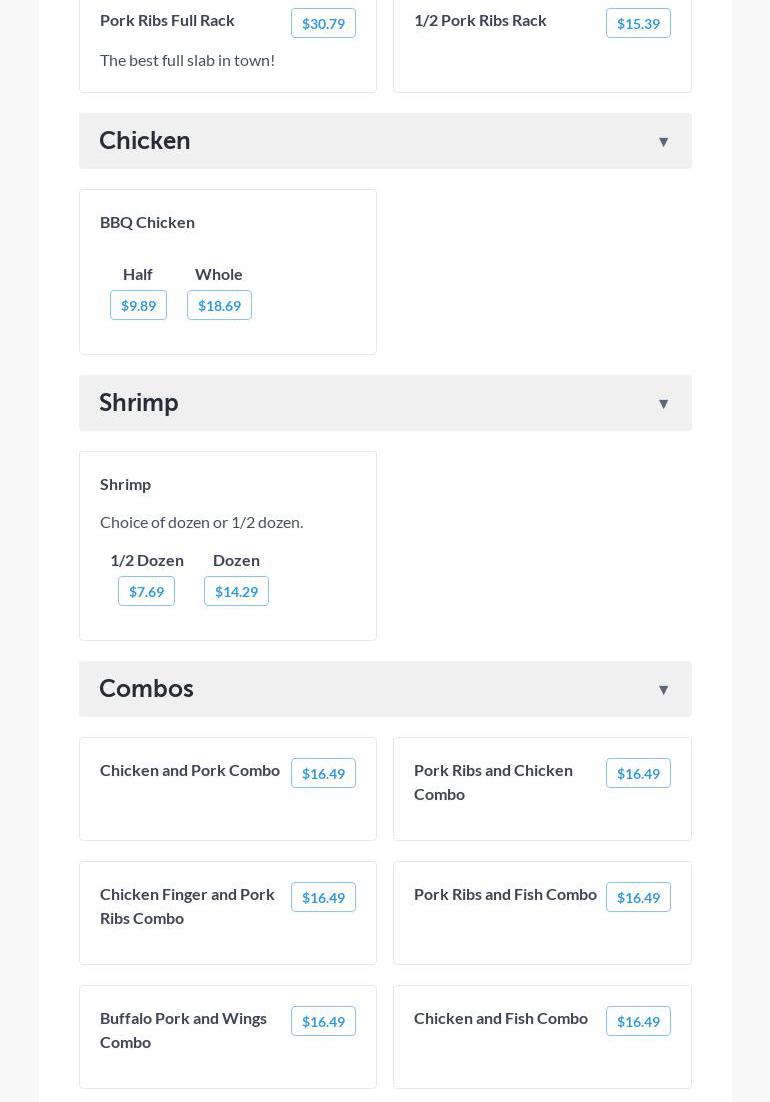Collapse the Chicken section arrow

coord(663,142)
